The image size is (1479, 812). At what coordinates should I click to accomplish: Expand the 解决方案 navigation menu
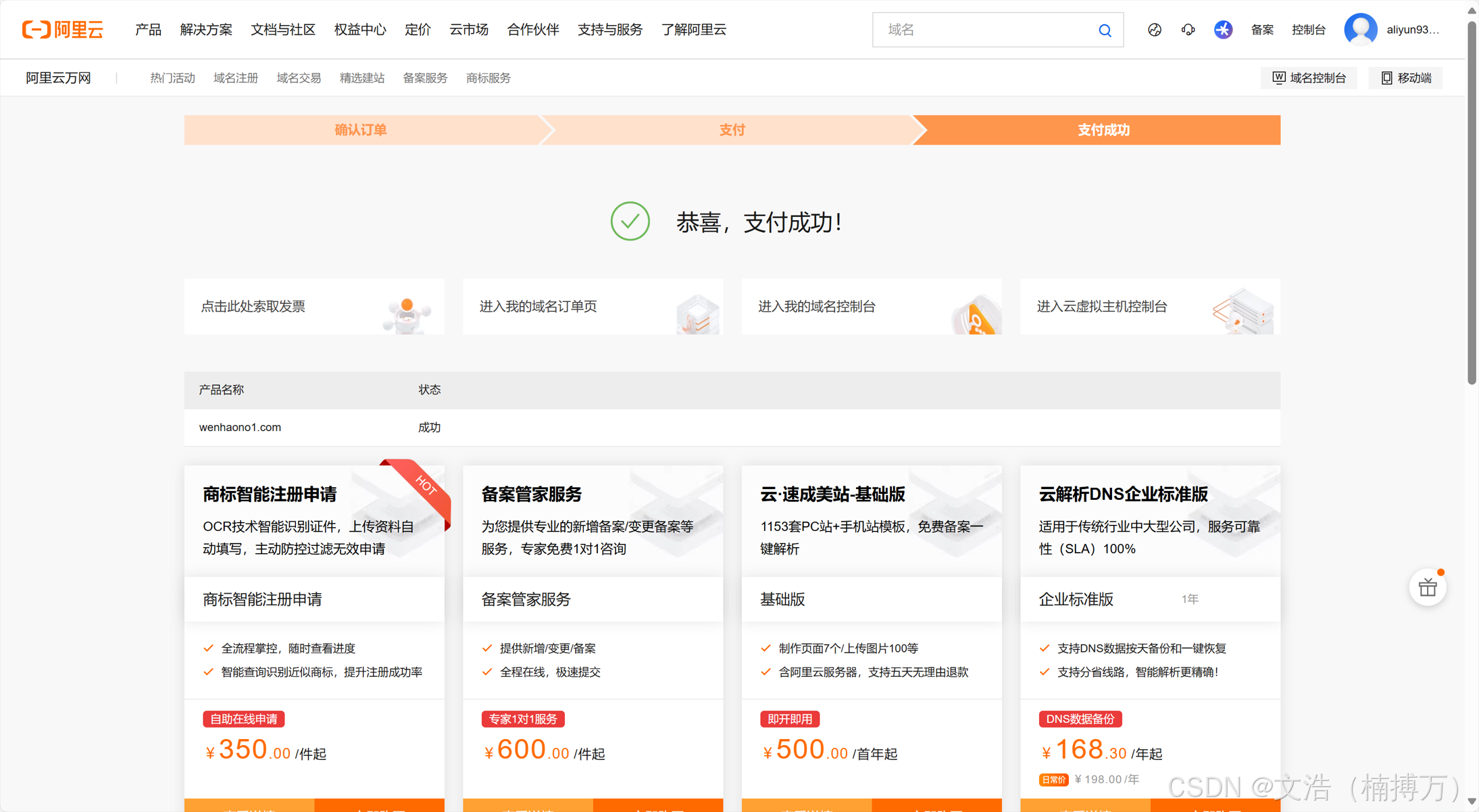pyautogui.click(x=206, y=30)
